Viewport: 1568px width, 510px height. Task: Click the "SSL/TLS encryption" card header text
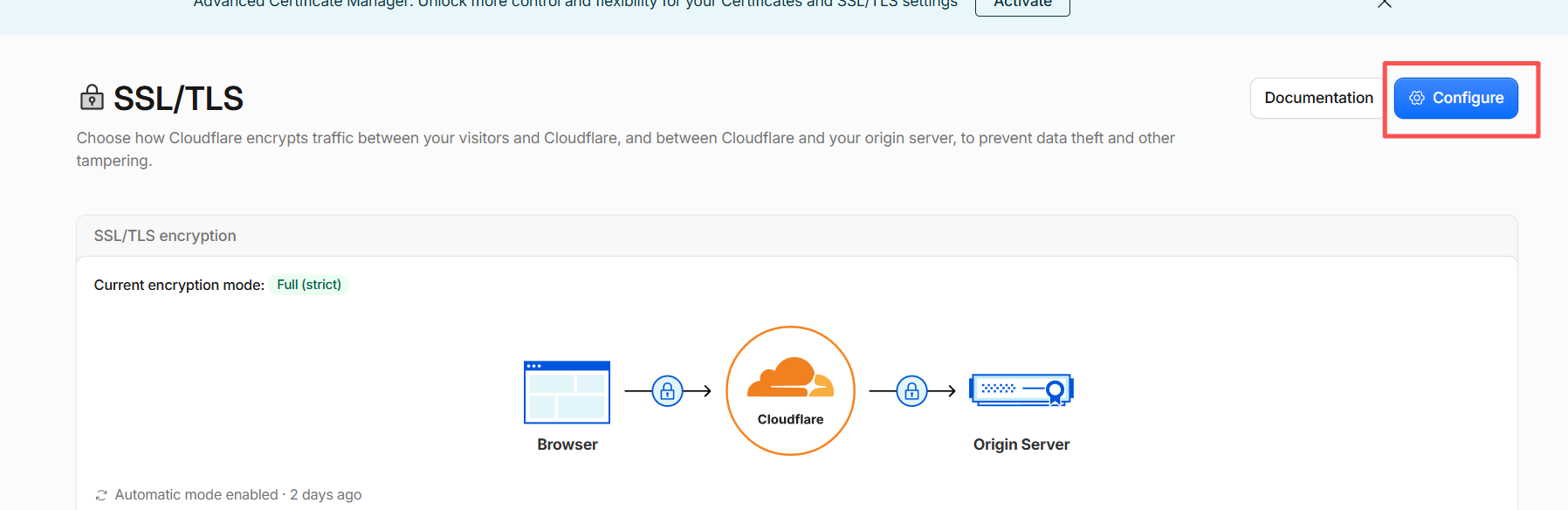pos(165,236)
